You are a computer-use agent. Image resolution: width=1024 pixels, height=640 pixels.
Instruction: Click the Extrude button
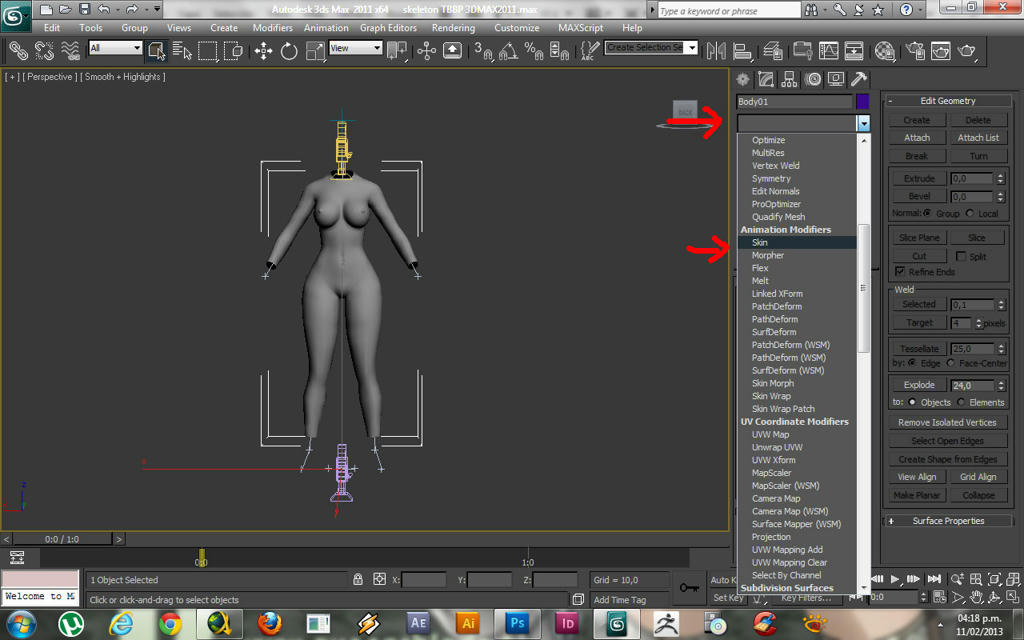(x=918, y=178)
